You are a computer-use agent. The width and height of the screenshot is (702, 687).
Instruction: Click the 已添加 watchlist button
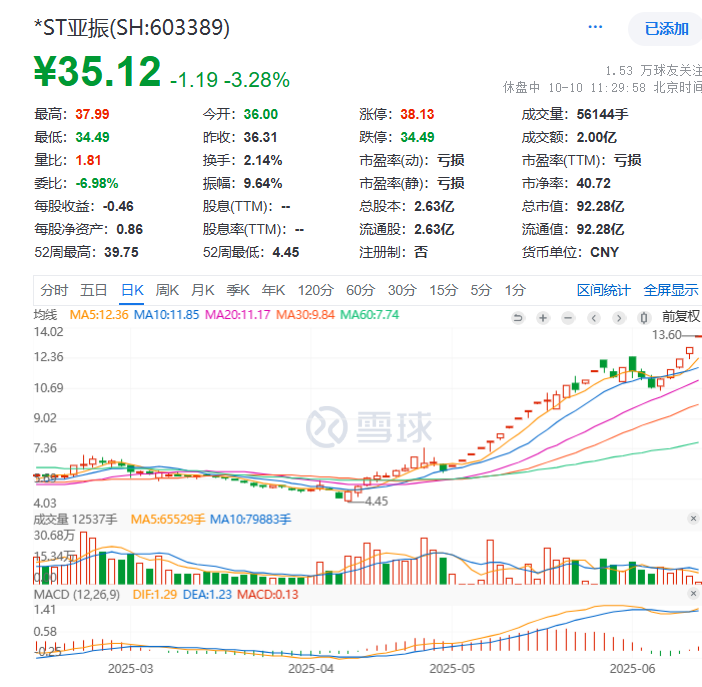point(666,29)
